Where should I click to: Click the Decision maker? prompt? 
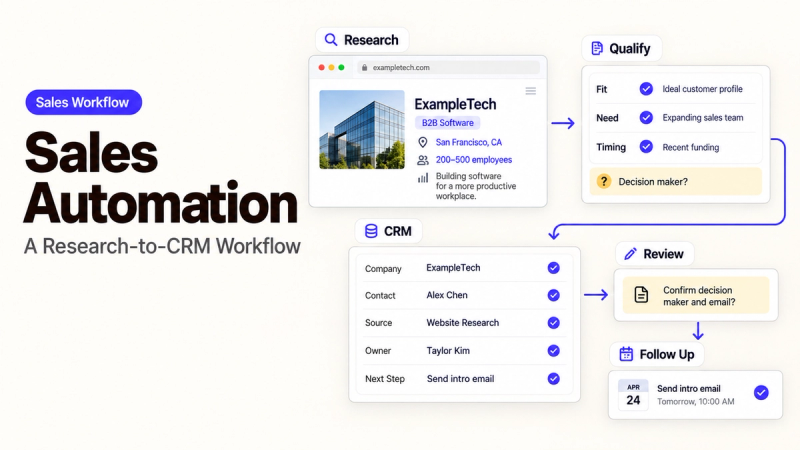[x=676, y=181]
